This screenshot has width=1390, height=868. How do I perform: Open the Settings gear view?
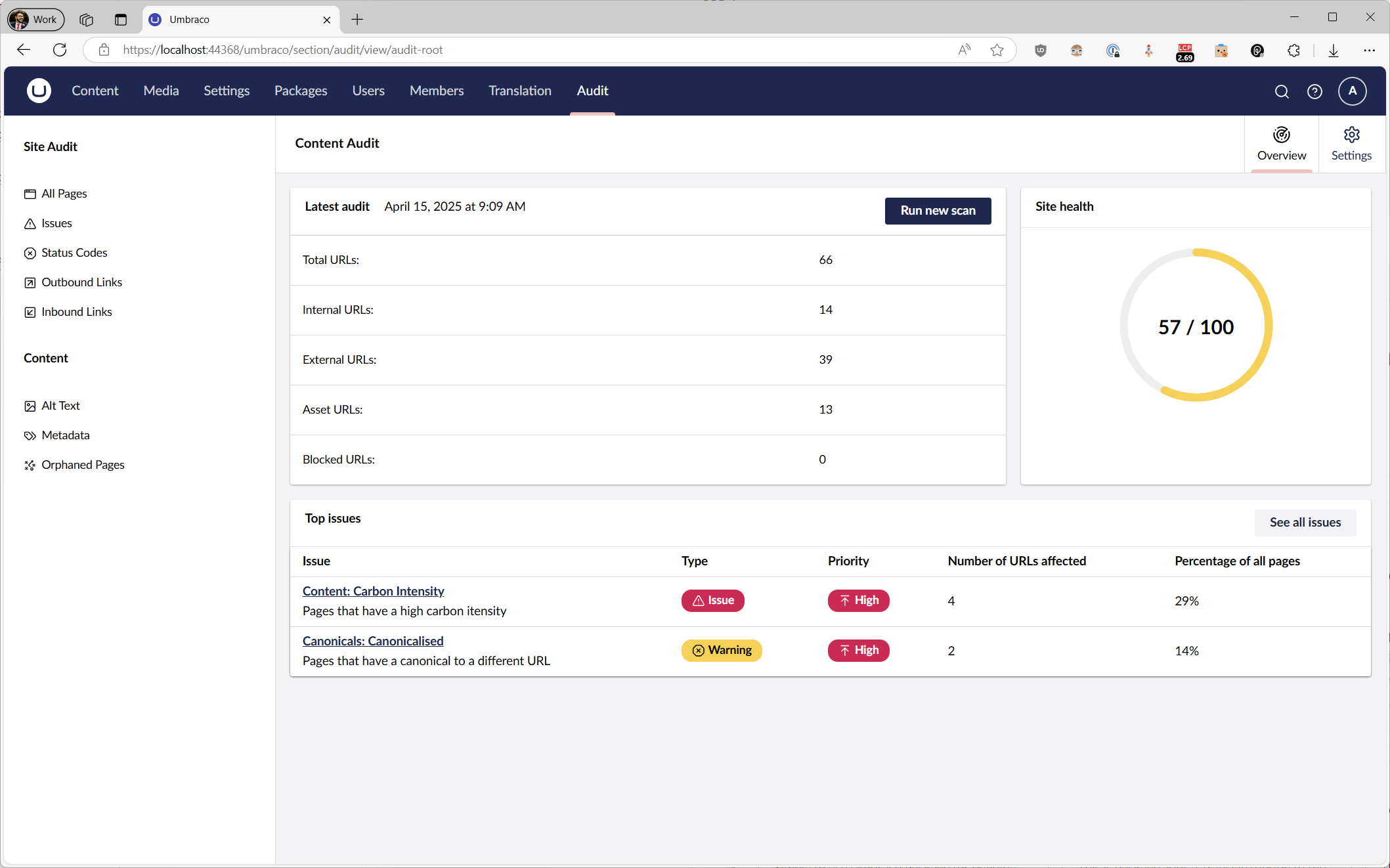tap(1351, 144)
